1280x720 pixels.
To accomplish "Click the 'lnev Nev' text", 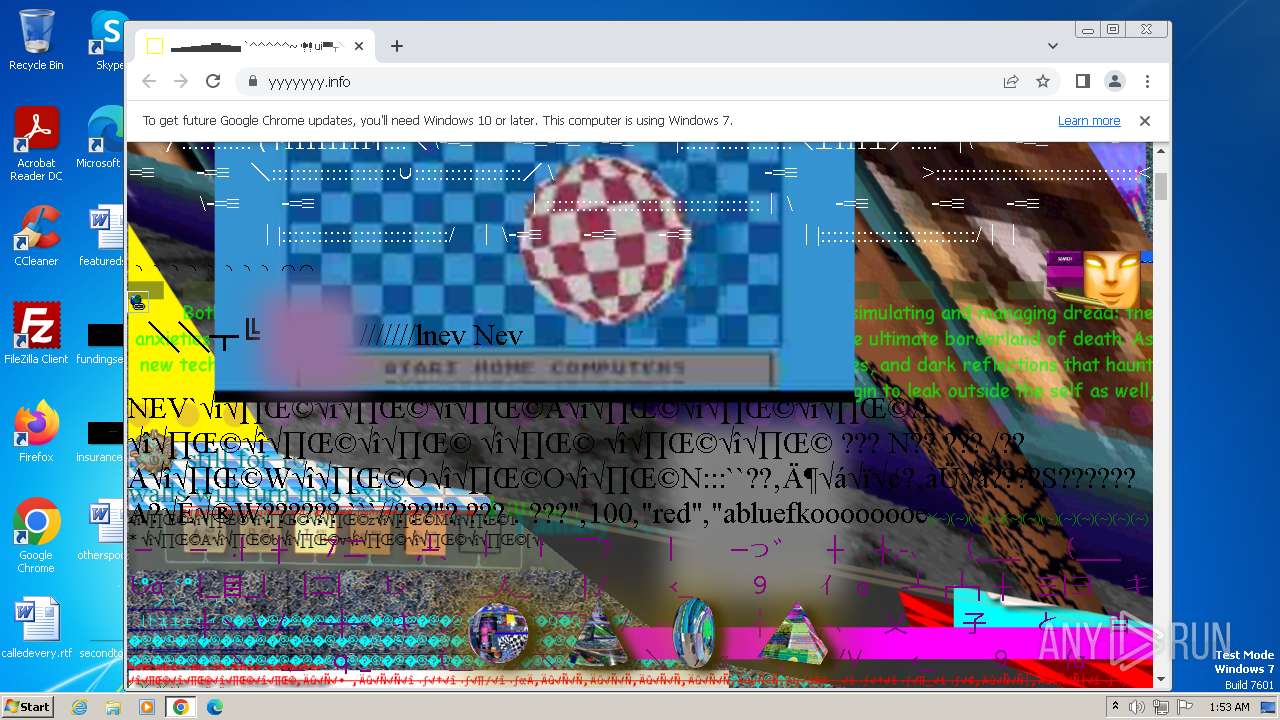I will tap(469, 335).
